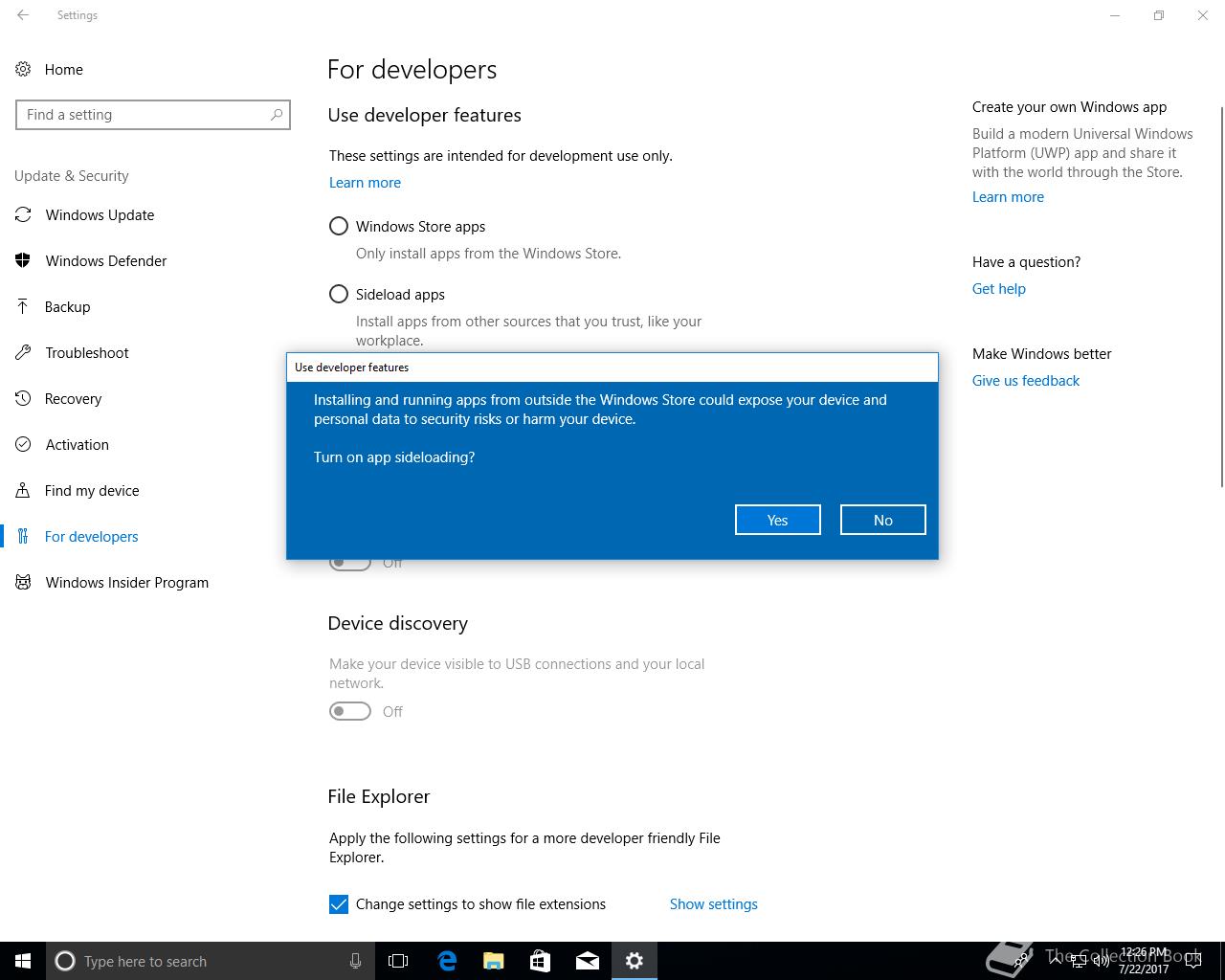
Task: Select Windows Store apps radio button
Action: coord(339,226)
